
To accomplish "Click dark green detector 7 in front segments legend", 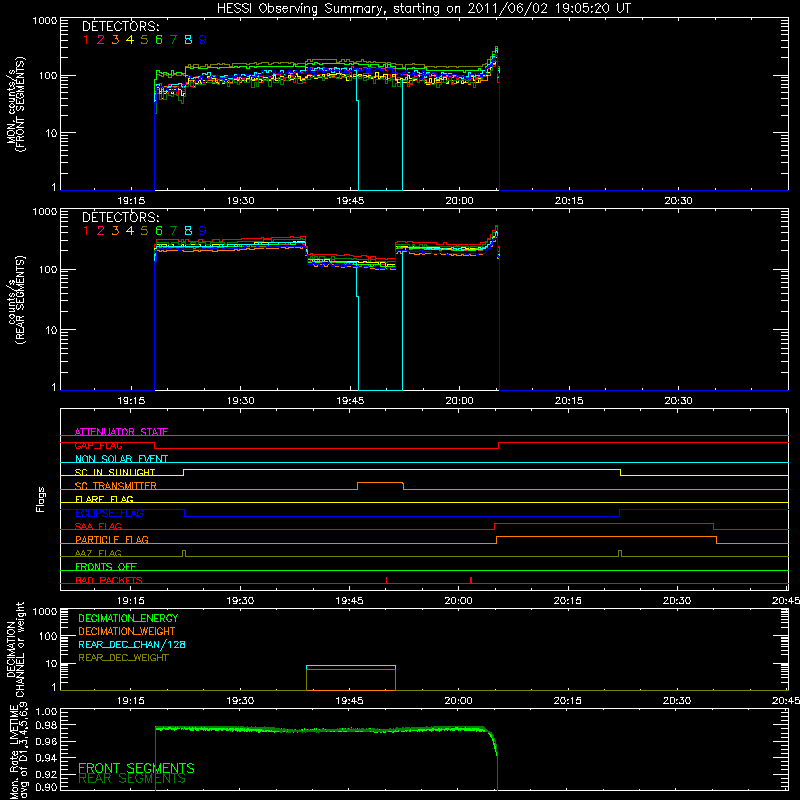I will tap(173, 40).
